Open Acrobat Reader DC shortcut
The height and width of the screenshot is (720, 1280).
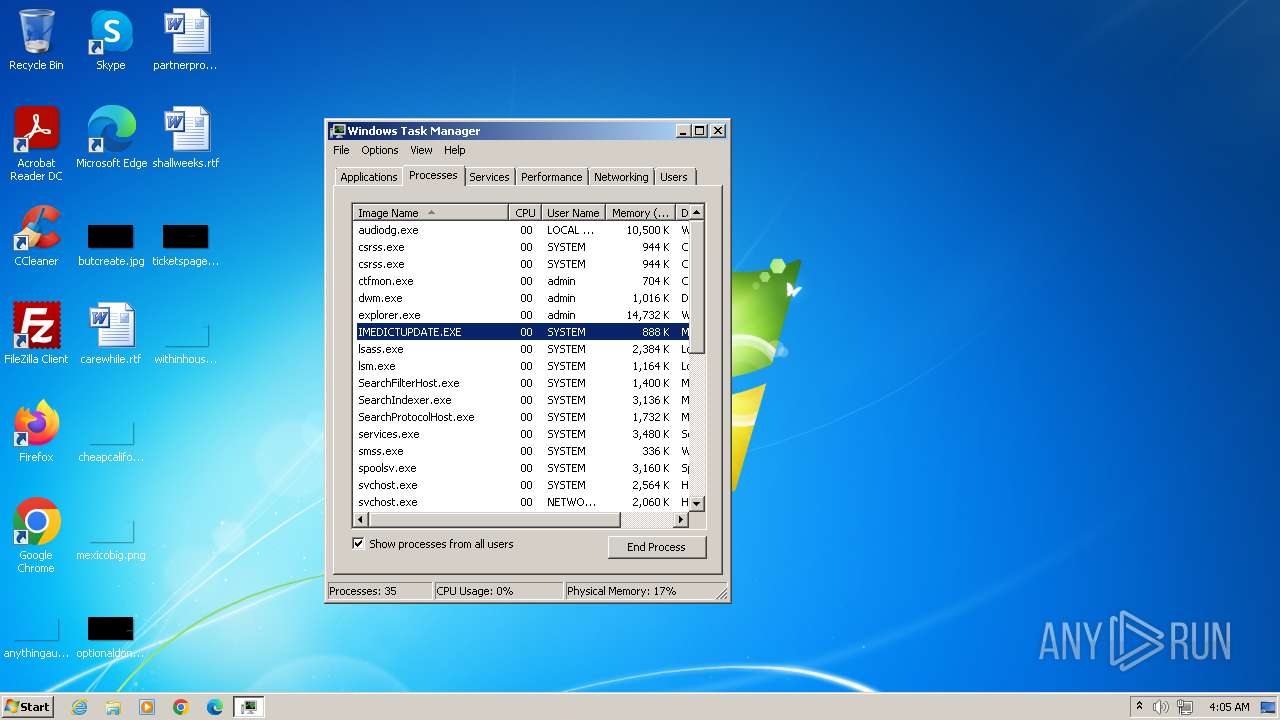click(36, 144)
